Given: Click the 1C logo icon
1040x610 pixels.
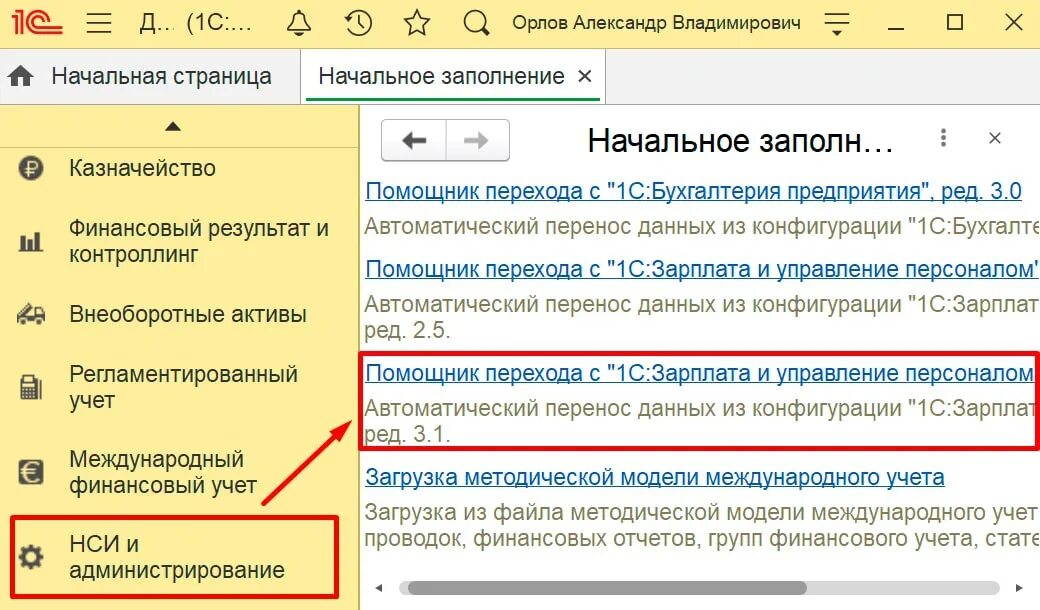Looking at the screenshot, I should [36, 23].
